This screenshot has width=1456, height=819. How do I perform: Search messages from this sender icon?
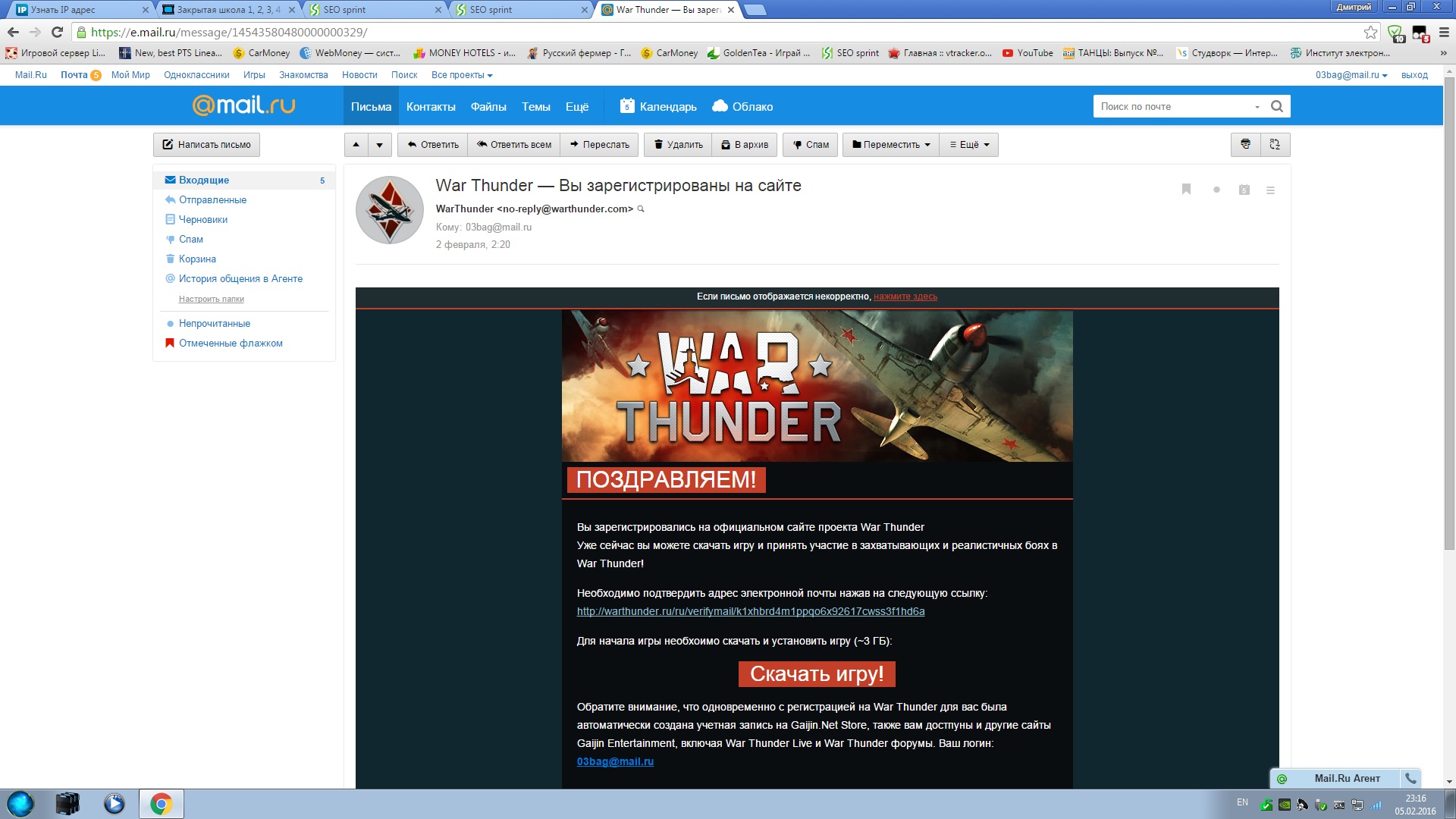click(x=641, y=209)
